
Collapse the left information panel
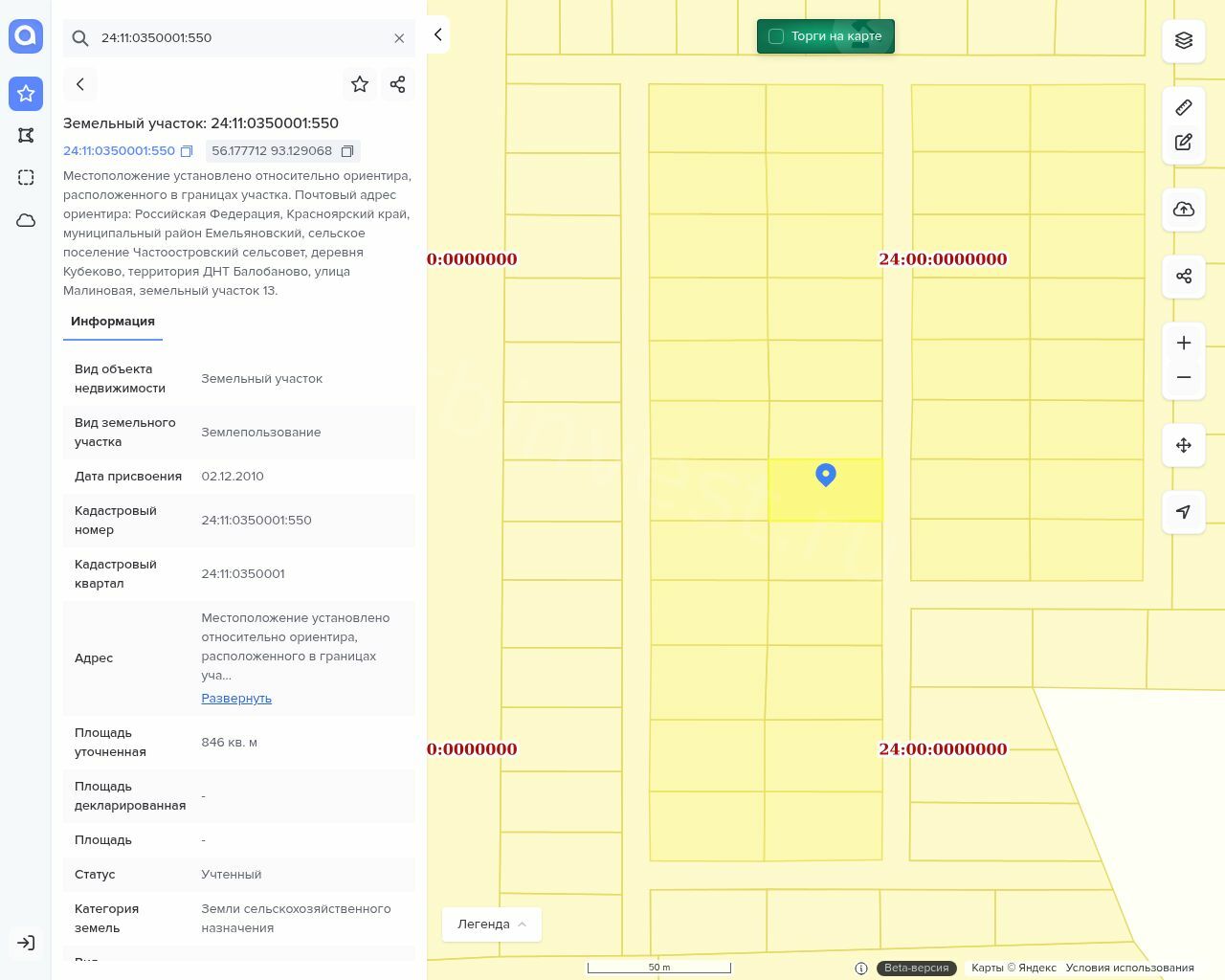coord(438,35)
